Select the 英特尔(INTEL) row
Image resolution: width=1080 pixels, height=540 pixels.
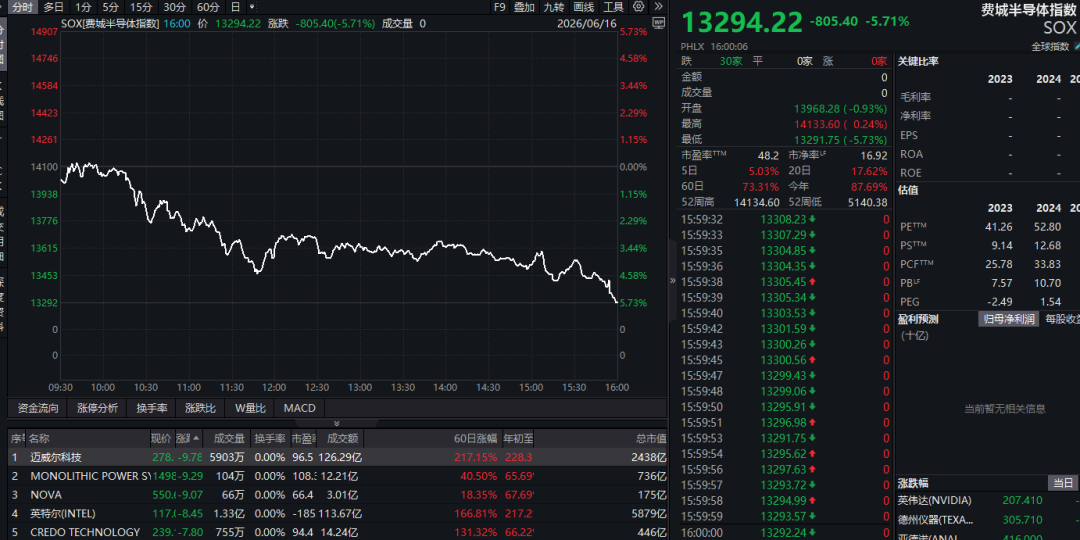click(x=338, y=513)
